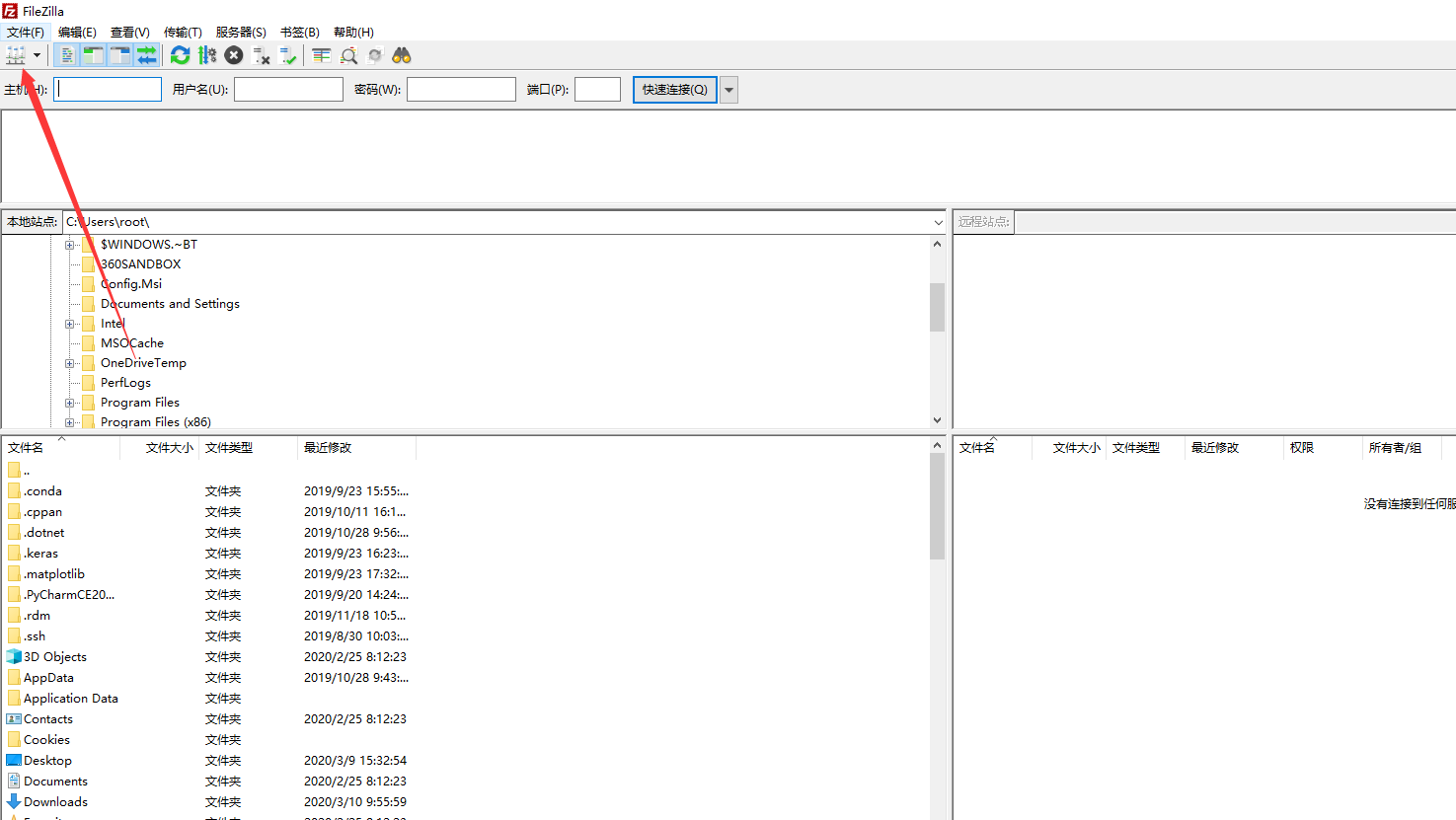Click the local directory tree scrollbar thumb

coord(937,307)
